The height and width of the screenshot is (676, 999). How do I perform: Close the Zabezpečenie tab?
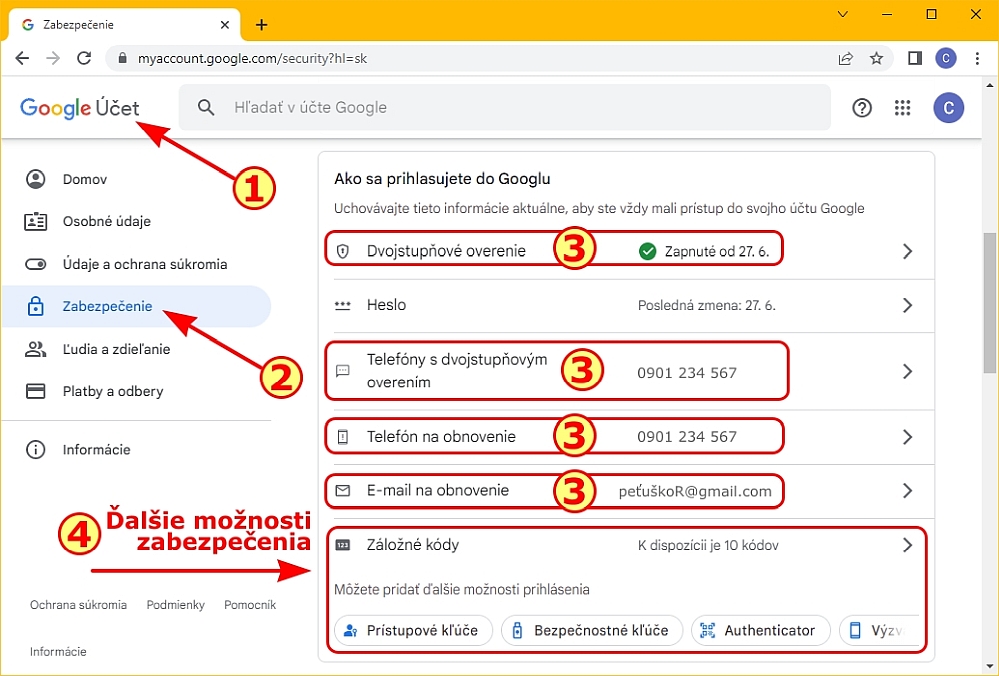224,25
